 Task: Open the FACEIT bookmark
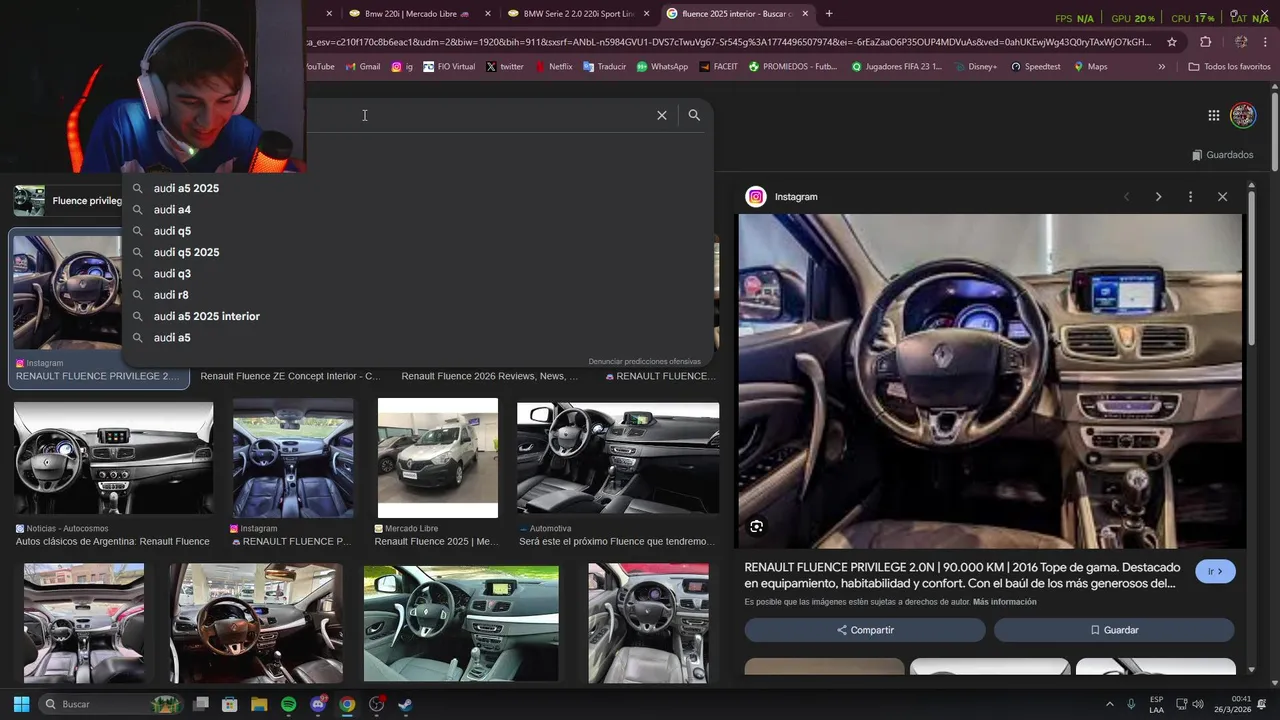pos(719,67)
